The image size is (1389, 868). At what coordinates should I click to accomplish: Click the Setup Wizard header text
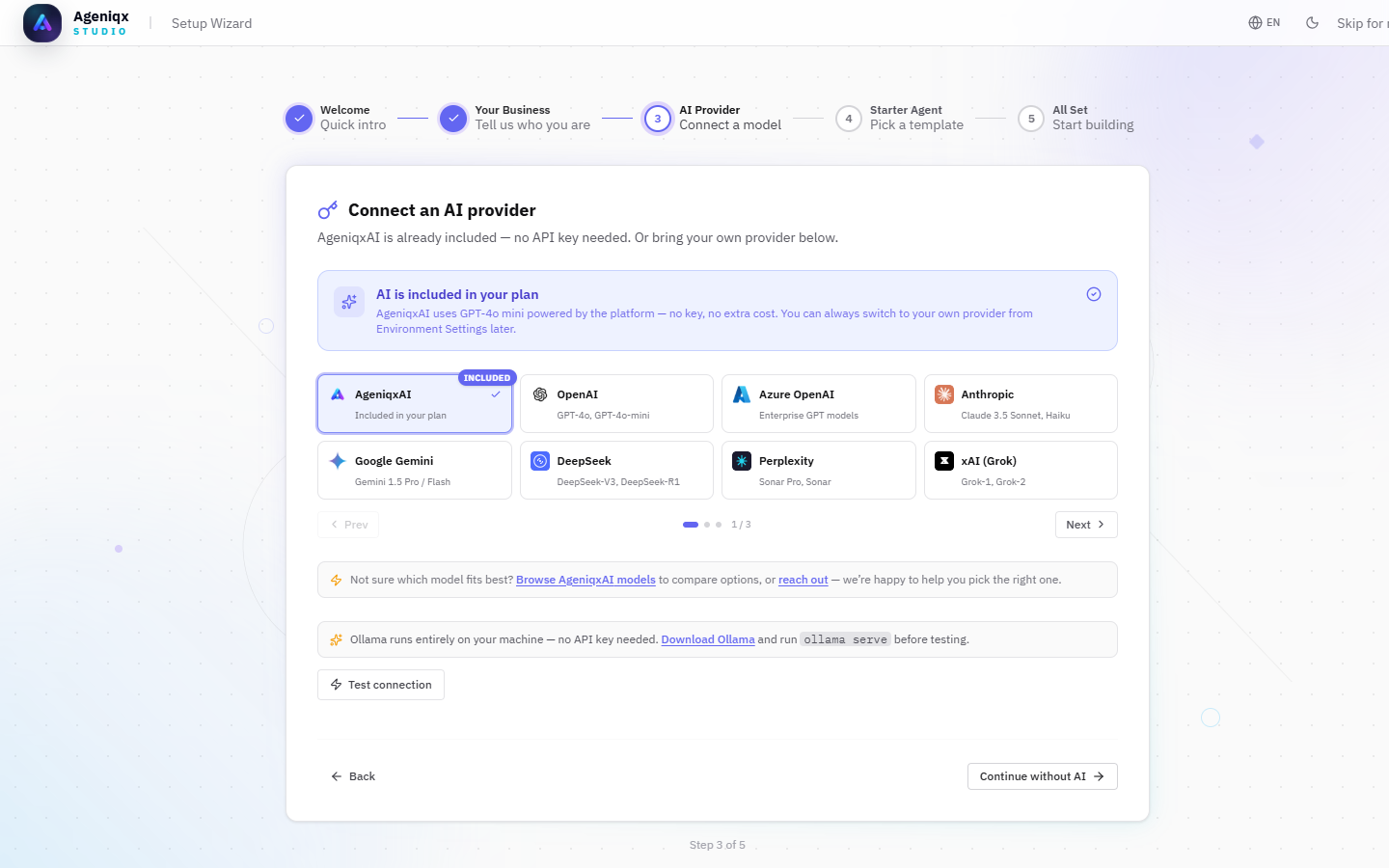pyautogui.click(x=211, y=23)
